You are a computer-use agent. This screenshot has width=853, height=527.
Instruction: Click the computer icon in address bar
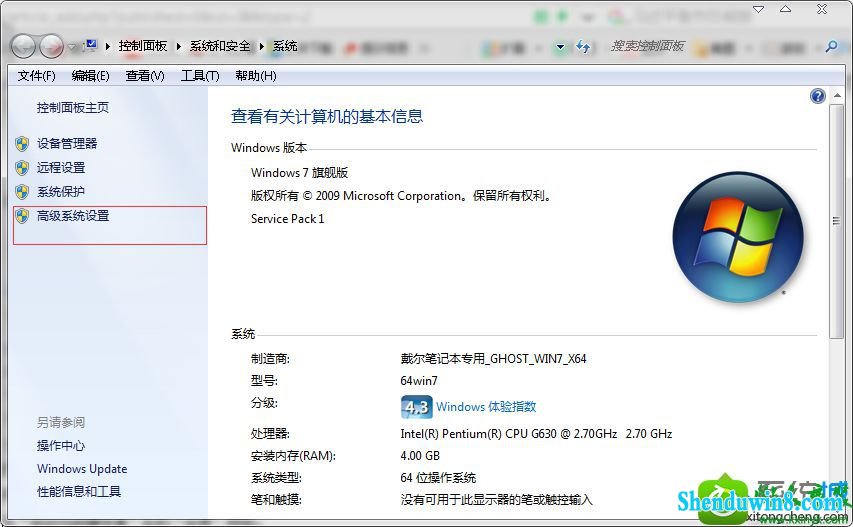(90, 45)
